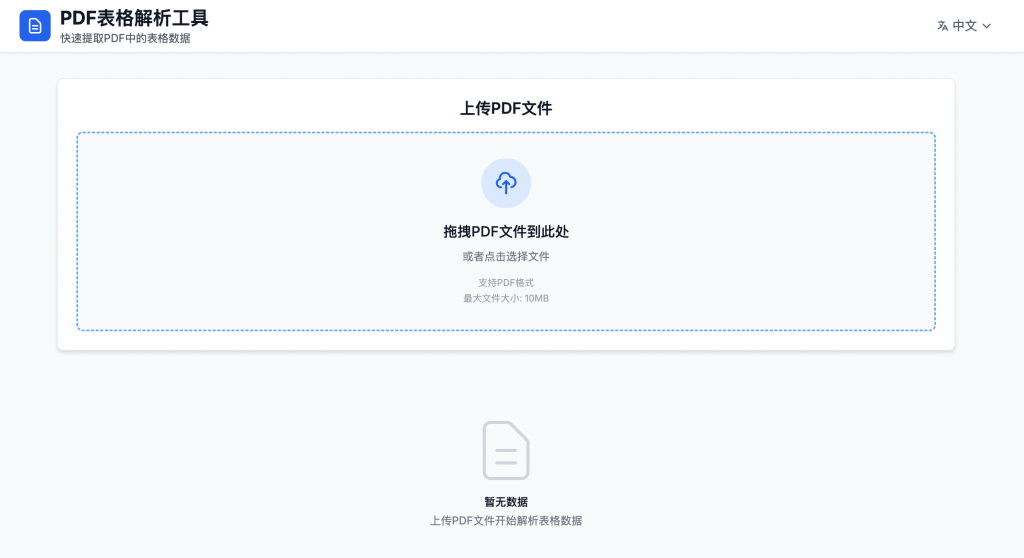Viewport: 1024px width, 558px height.
Task: Click the cloud upload icon
Action: click(506, 183)
